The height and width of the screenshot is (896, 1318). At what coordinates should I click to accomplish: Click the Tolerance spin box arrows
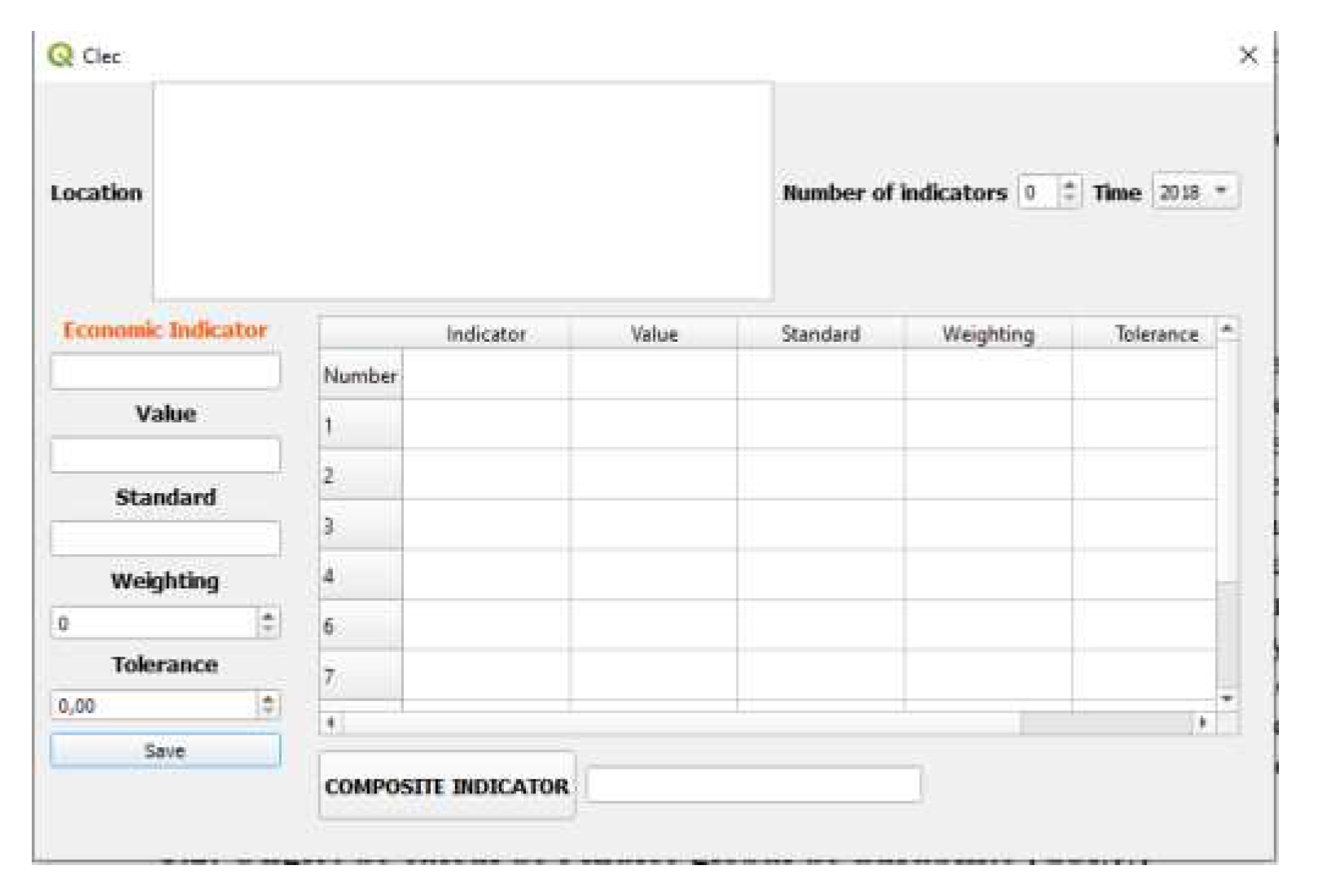[x=268, y=705]
